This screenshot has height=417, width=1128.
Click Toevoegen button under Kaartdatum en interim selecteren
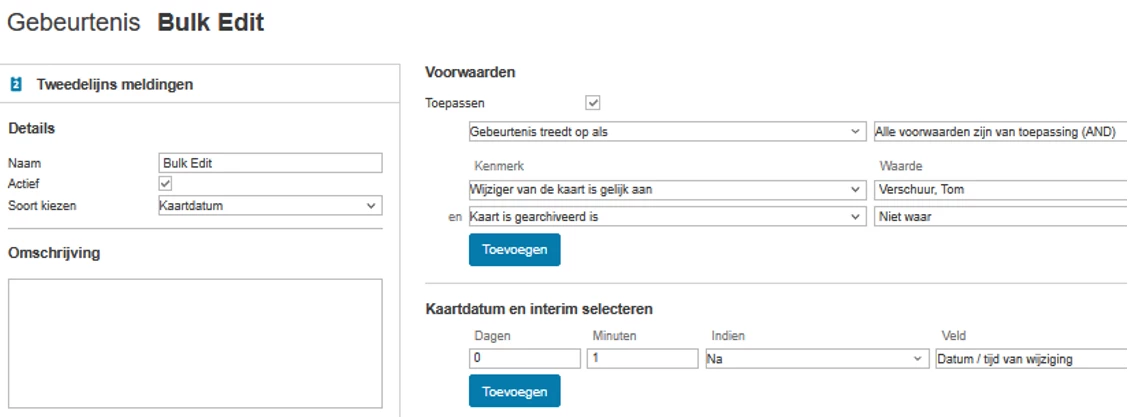514,390
